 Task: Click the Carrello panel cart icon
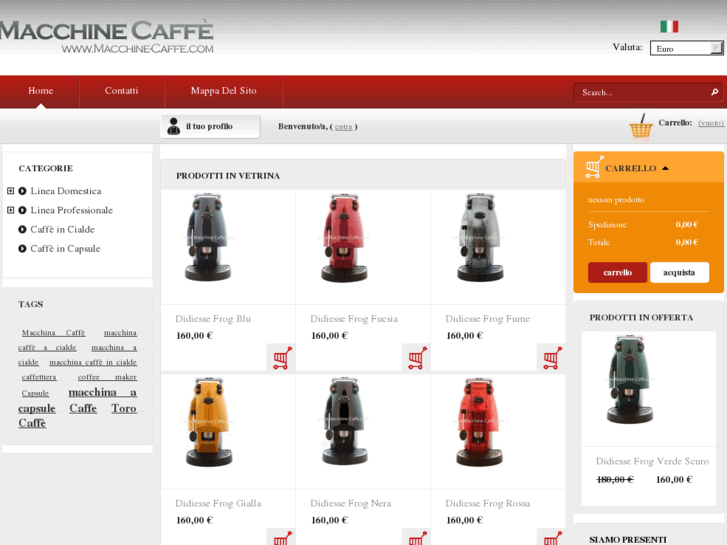[x=594, y=167]
